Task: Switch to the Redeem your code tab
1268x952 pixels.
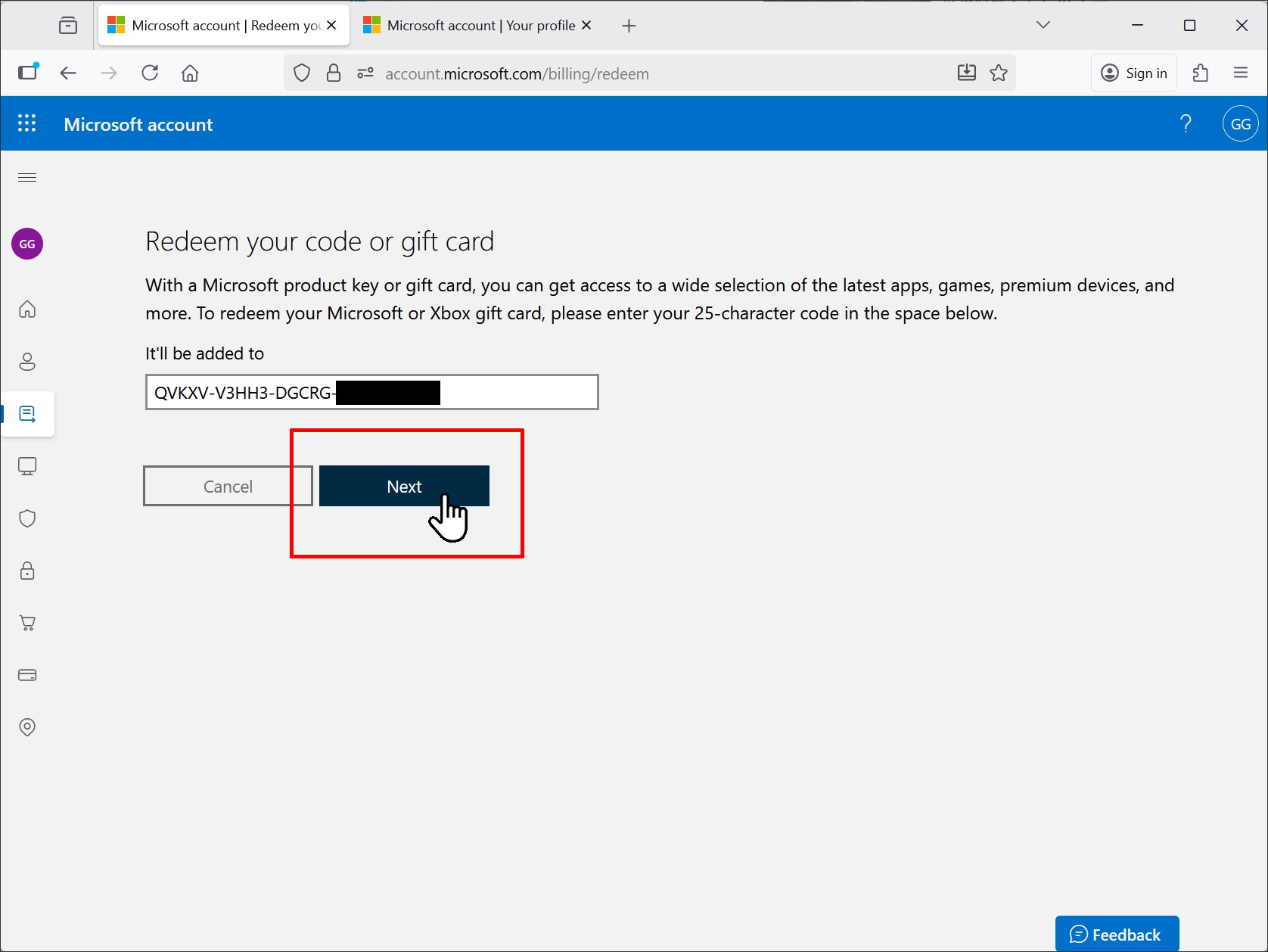Action: click(x=224, y=26)
